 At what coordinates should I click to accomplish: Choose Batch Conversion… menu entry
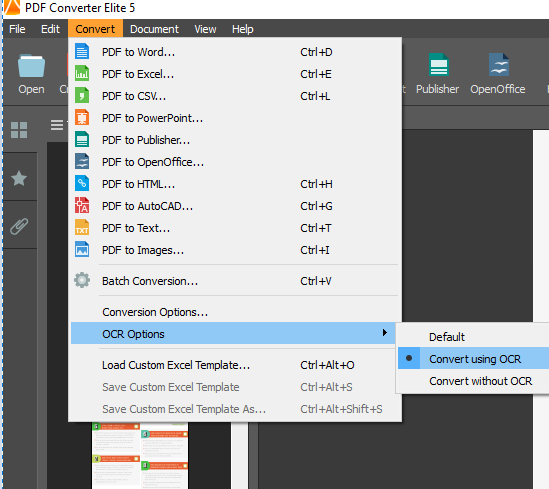click(235, 281)
